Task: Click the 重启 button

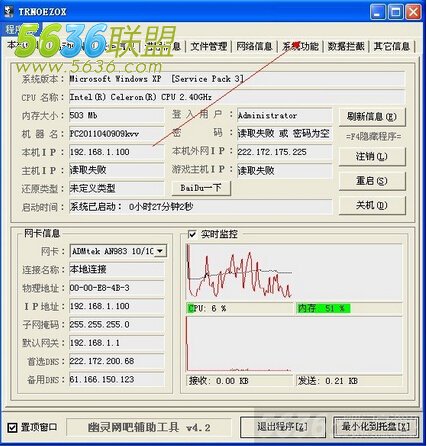Action: (372, 181)
